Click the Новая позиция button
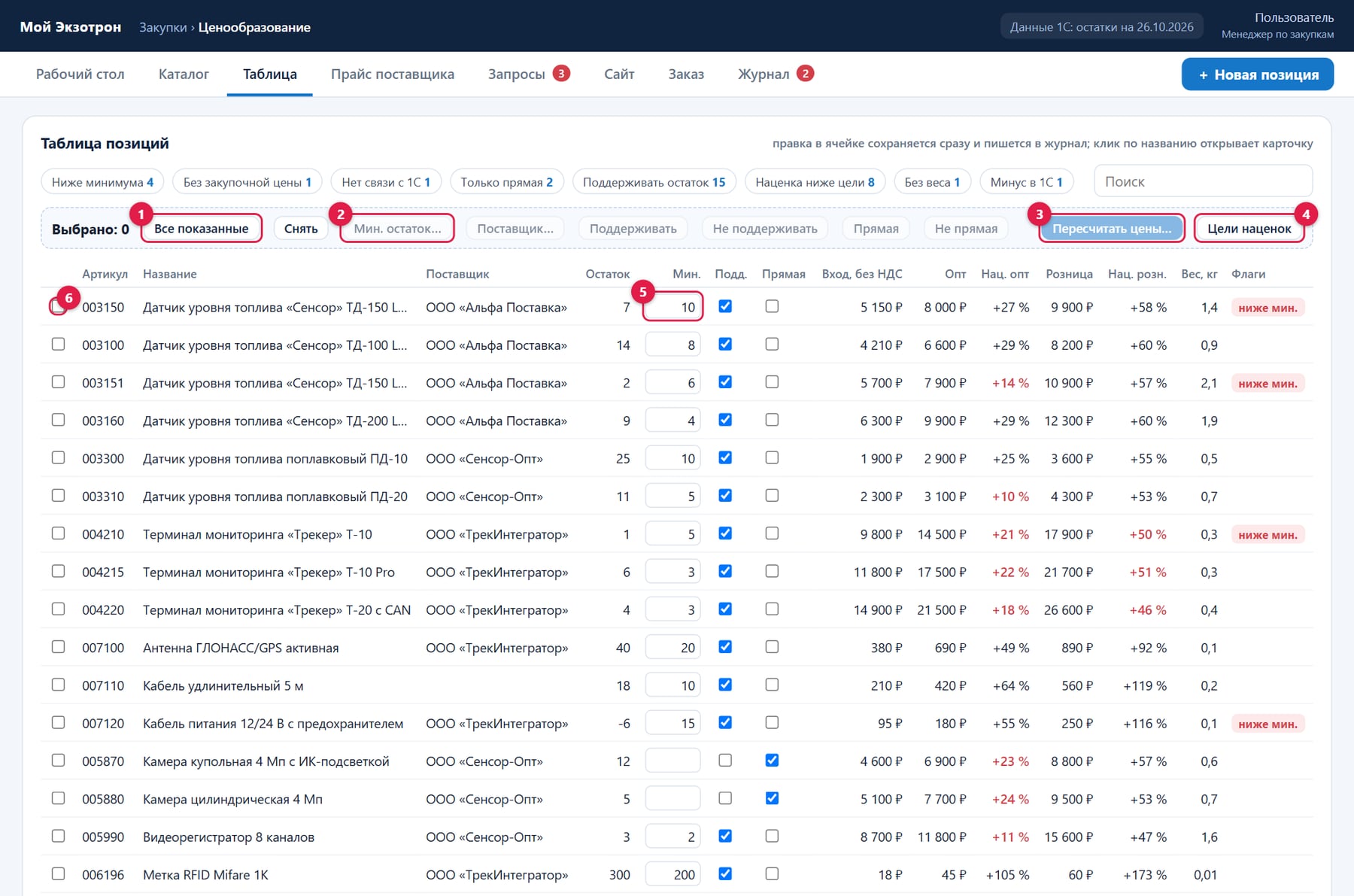Viewport: 1354px width, 896px height. pos(1258,74)
